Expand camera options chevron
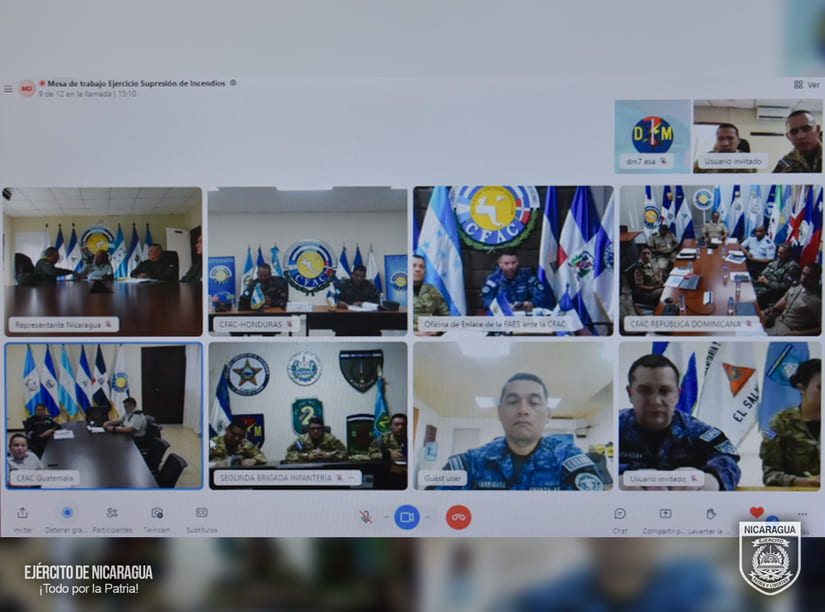825x612 pixels. 428,517
